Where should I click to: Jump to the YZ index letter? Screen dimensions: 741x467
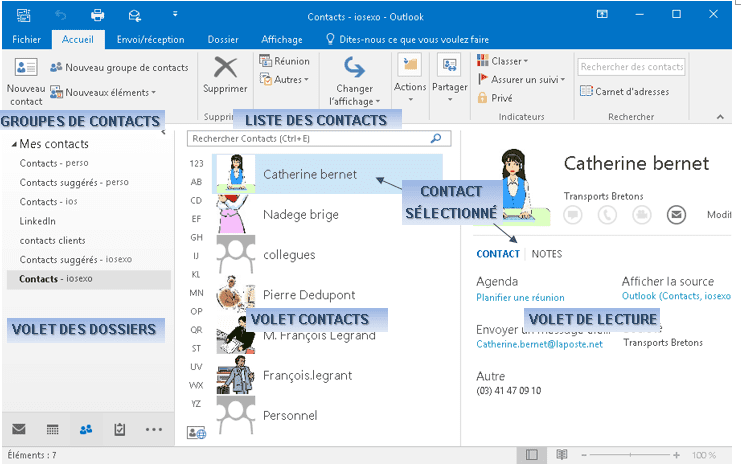coord(197,404)
